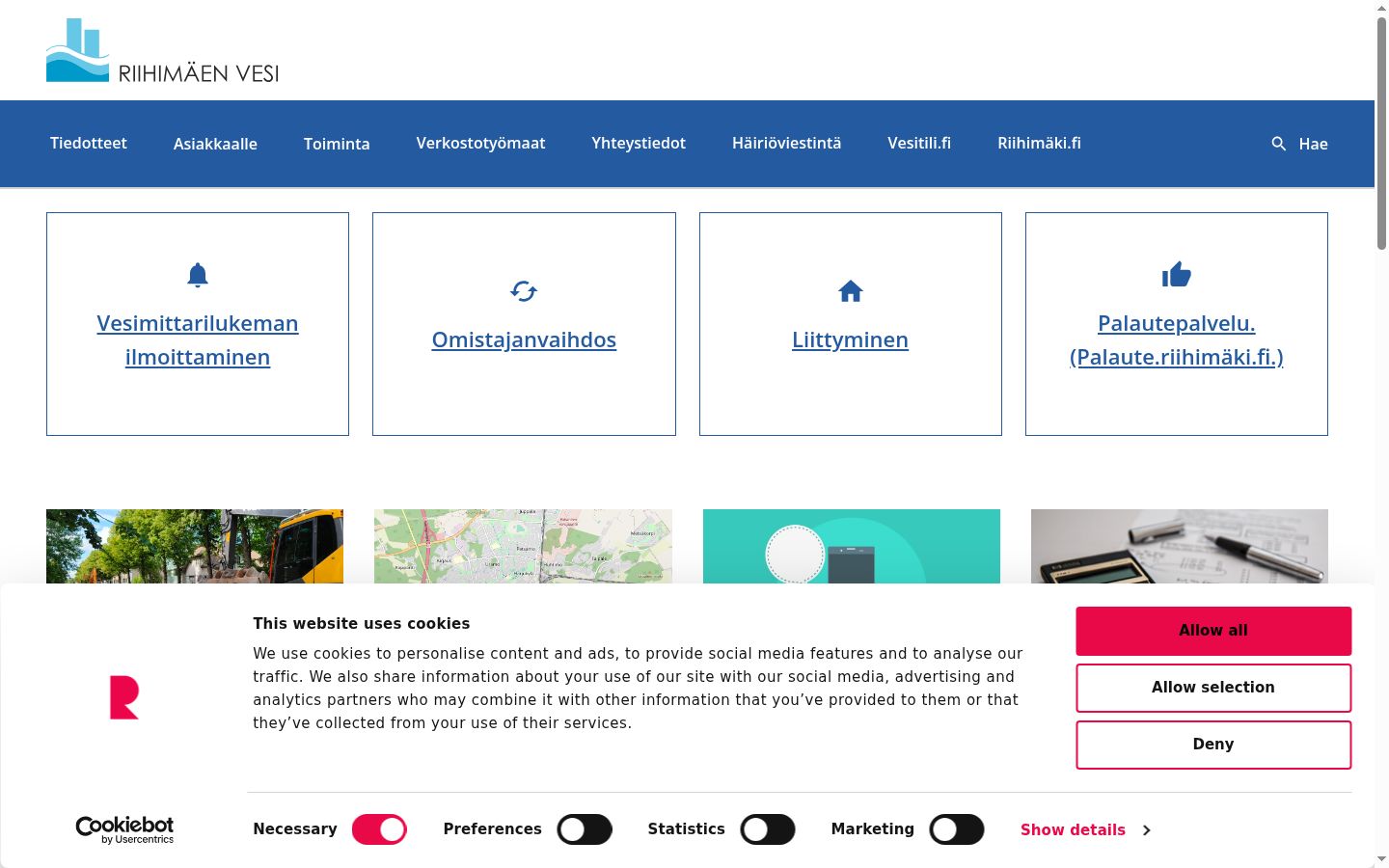Click the Allow all cookies button

click(1213, 631)
